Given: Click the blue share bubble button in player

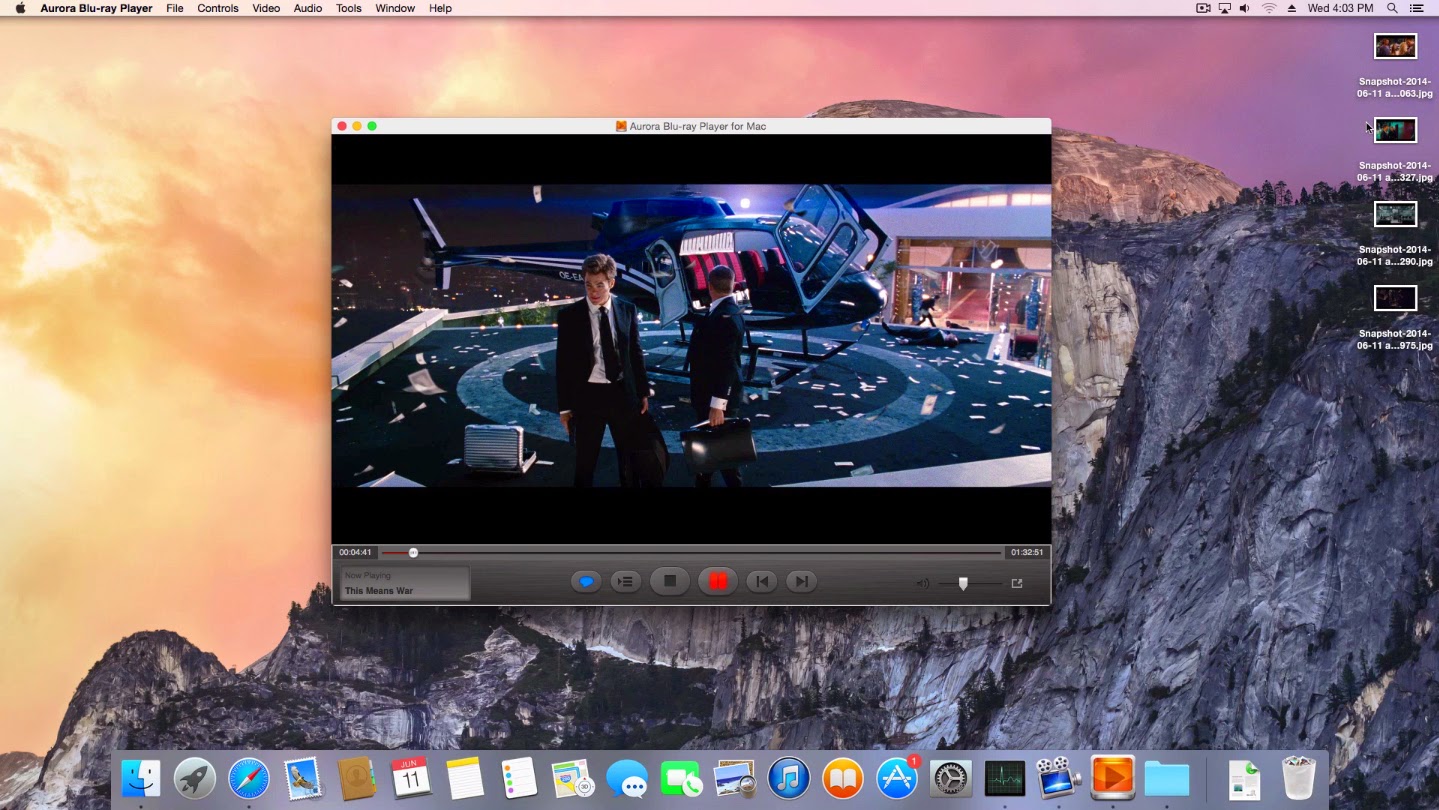Looking at the screenshot, I should [x=586, y=581].
